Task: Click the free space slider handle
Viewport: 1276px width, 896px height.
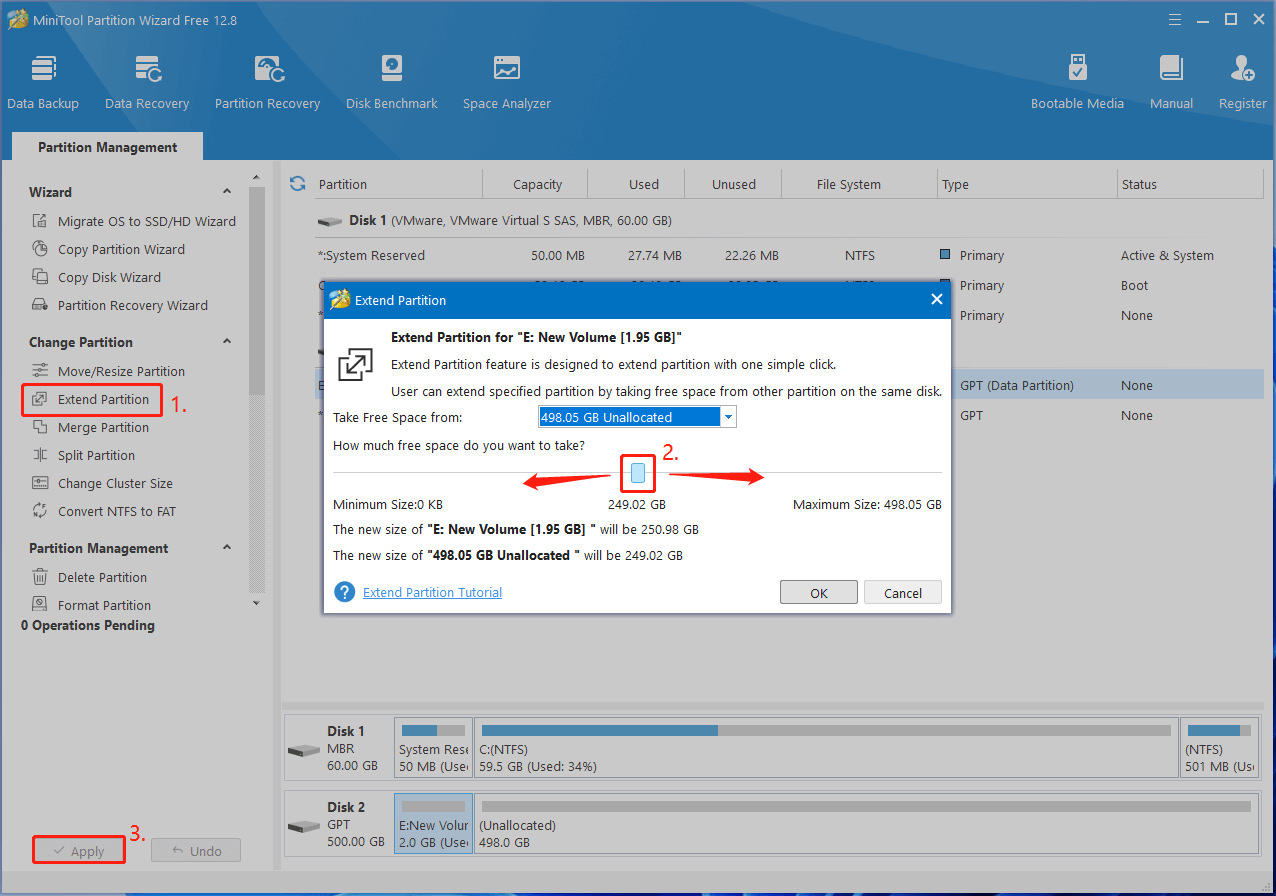Action: tap(638, 472)
